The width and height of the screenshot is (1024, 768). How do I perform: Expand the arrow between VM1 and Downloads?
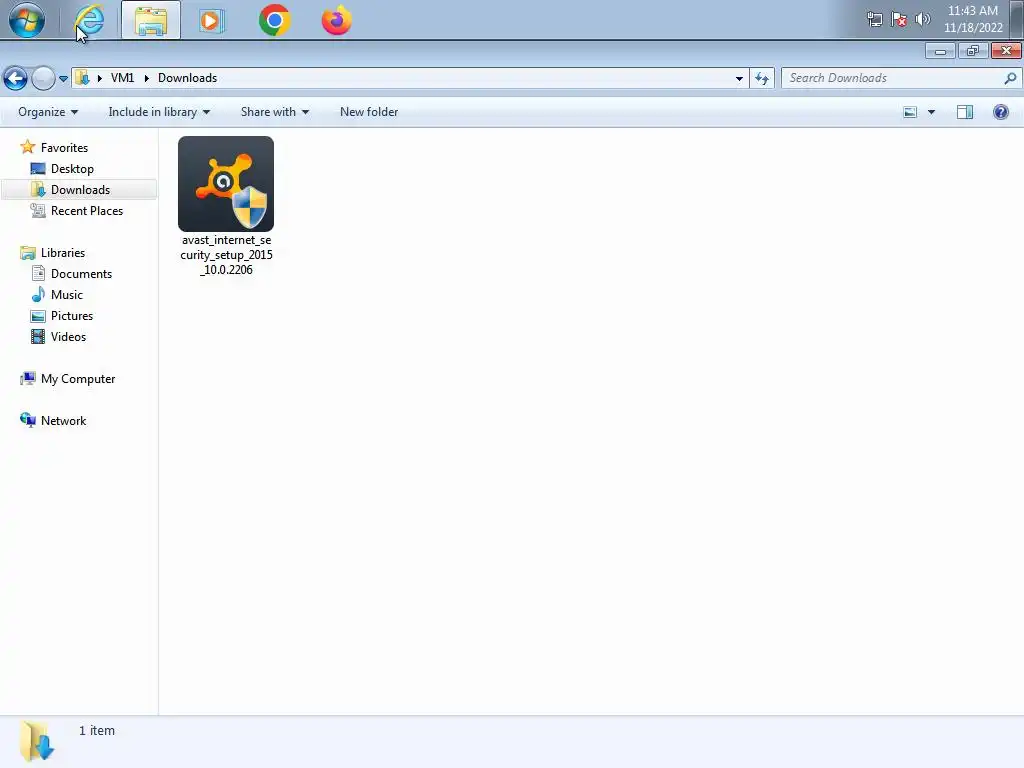[x=146, y=78]
